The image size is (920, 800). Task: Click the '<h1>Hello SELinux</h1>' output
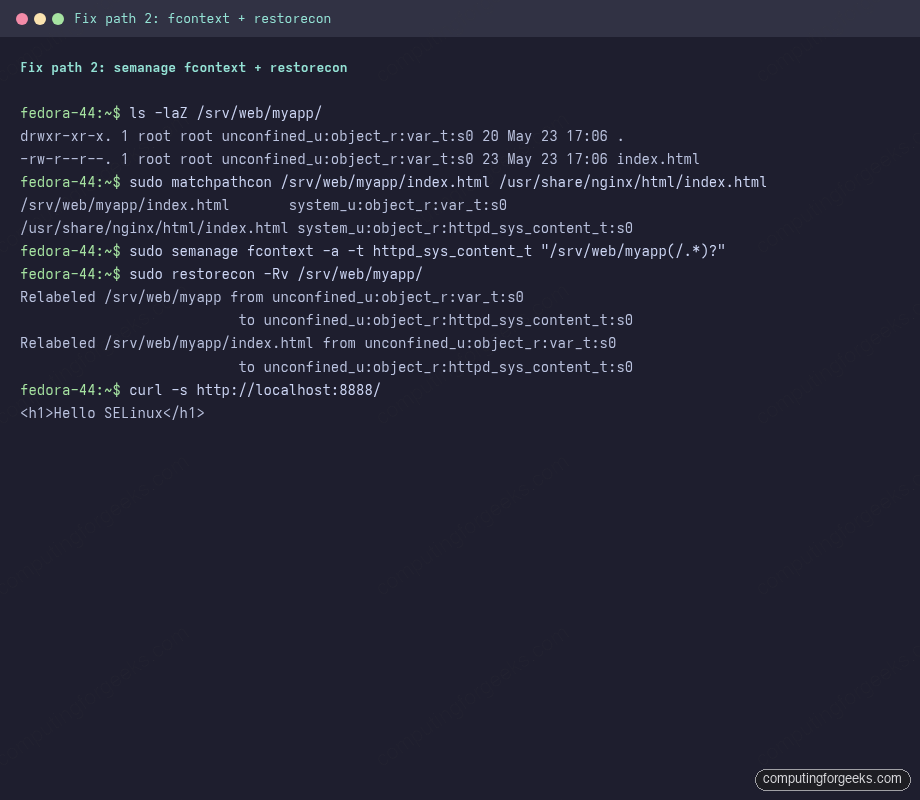[x=112, y=413]
